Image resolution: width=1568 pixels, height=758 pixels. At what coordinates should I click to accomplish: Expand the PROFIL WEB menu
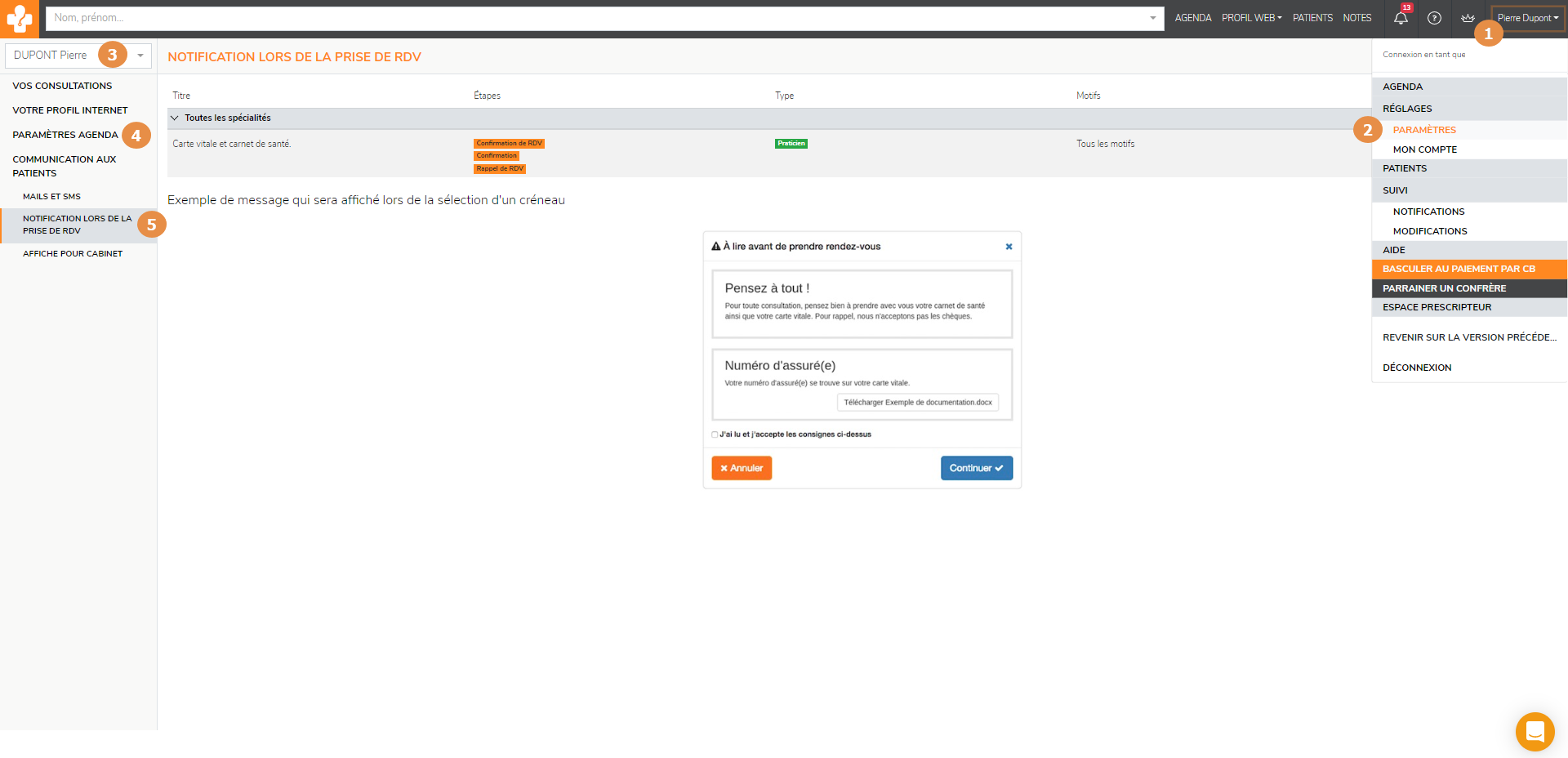pos(1251,18)
